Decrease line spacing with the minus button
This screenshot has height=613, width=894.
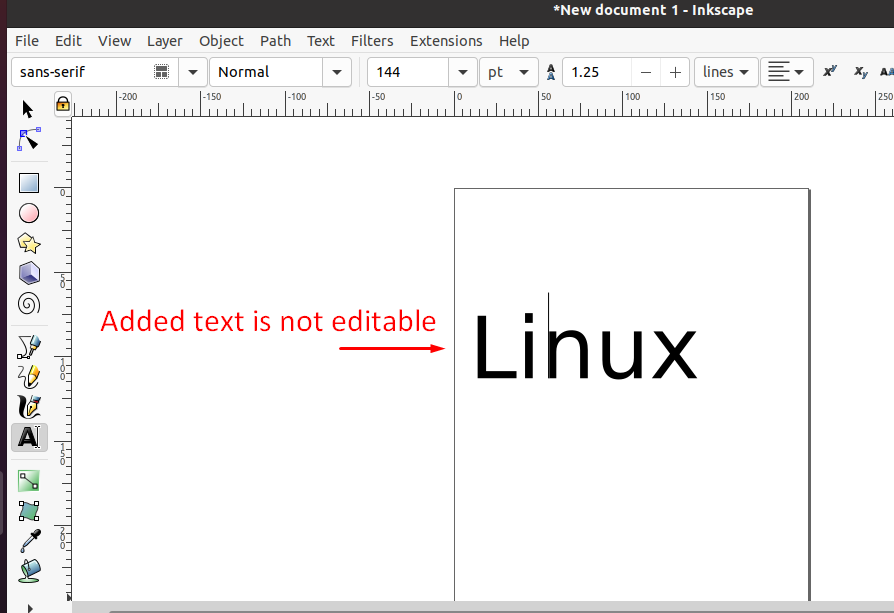pyautogui.click(x=645, y=72)
